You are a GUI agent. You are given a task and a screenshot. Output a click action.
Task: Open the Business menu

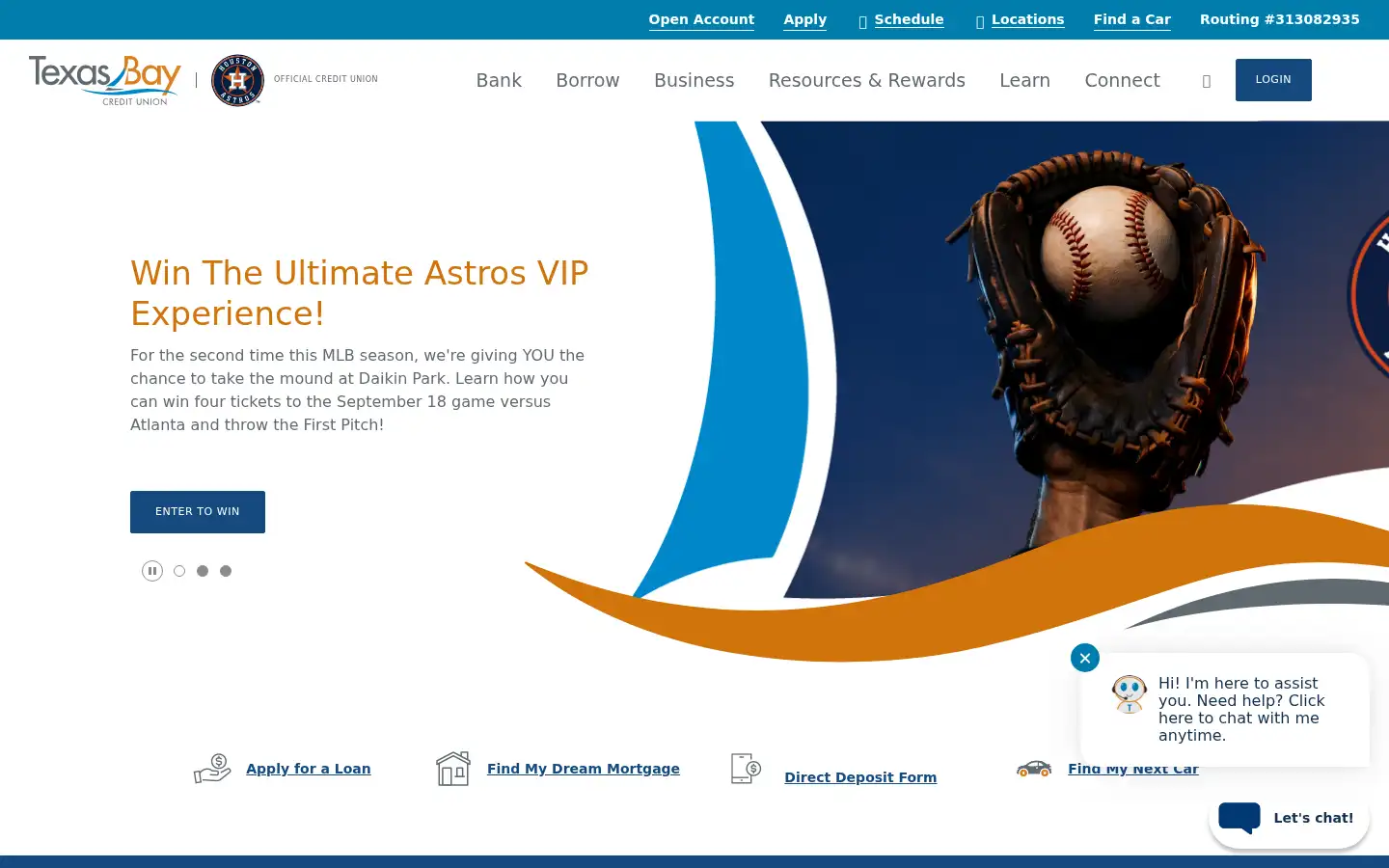pyautogui.click(x=694, y=80)
